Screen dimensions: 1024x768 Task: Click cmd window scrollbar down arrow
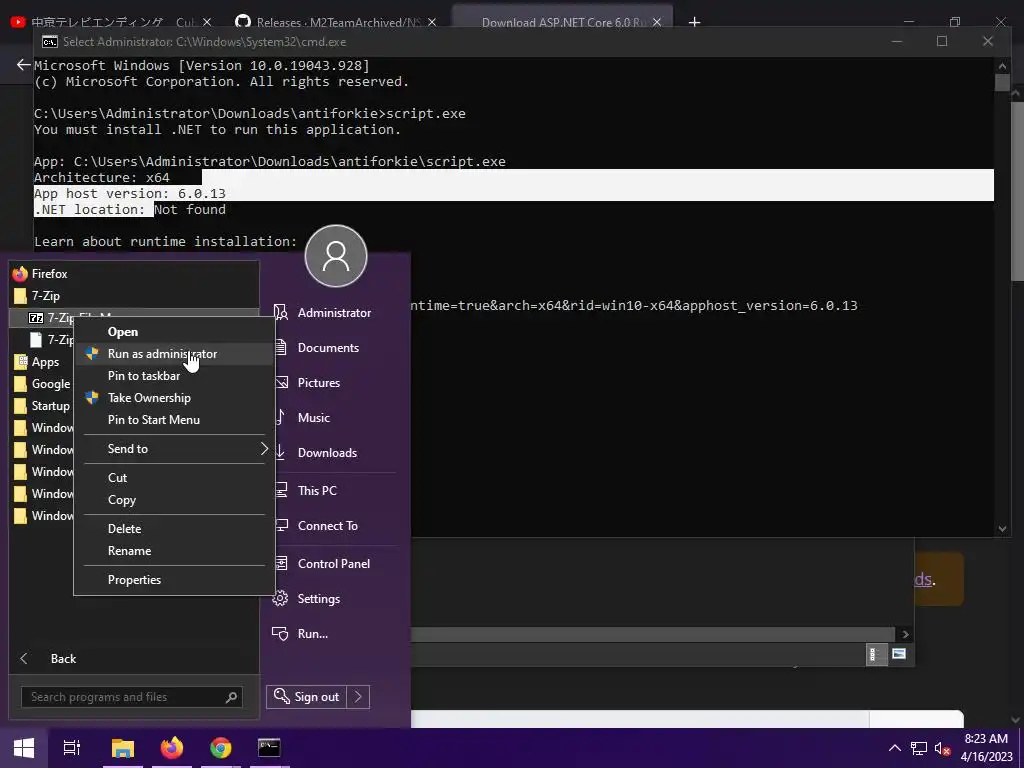tap(1002, 529)
